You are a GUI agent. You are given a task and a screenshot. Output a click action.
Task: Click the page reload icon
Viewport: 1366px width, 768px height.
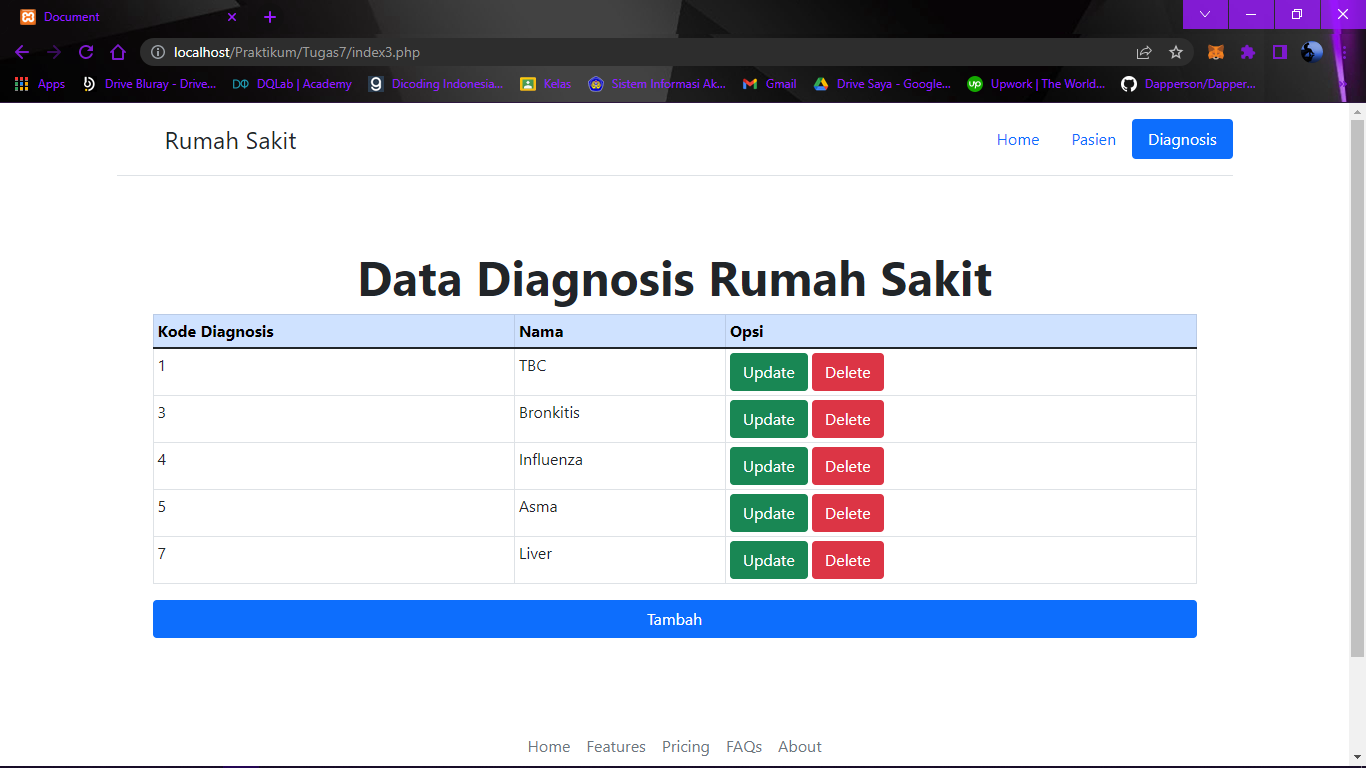86,52
